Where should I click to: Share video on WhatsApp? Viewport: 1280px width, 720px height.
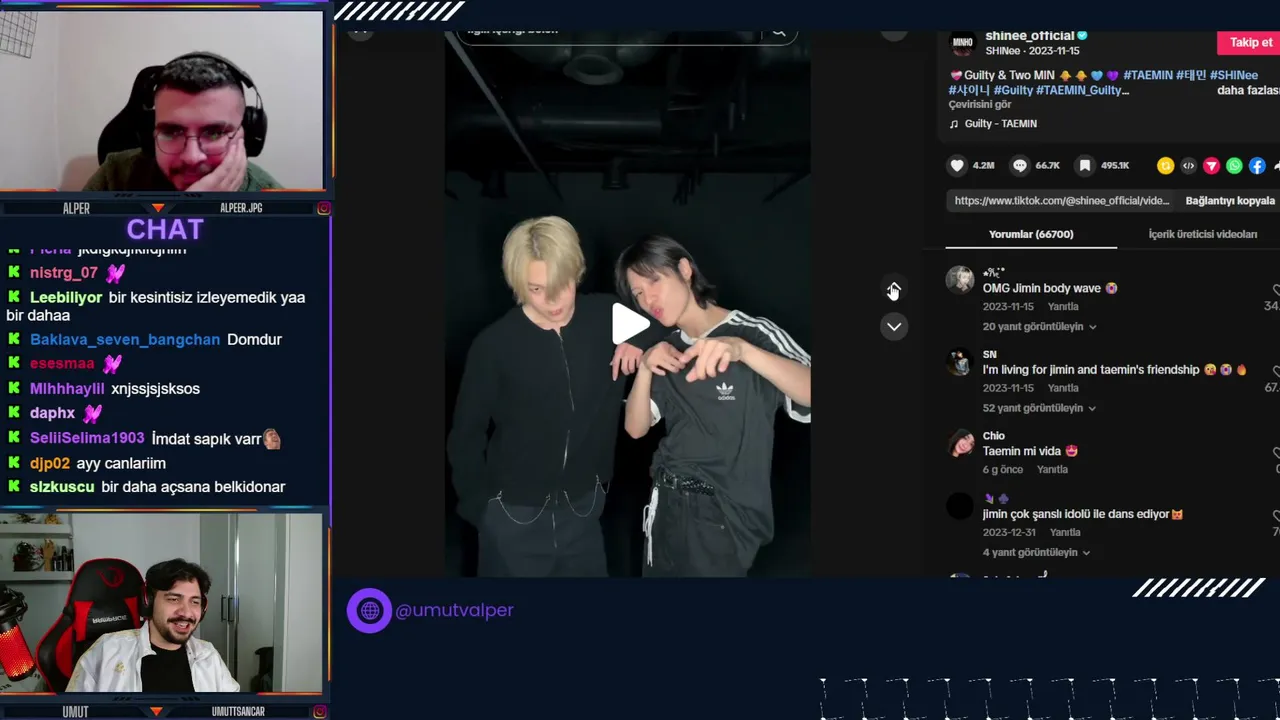(1234, 166)
